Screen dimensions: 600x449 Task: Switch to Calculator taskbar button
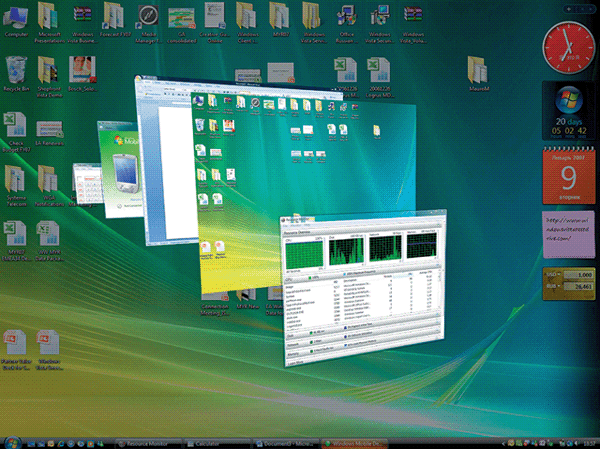[217, 444]
